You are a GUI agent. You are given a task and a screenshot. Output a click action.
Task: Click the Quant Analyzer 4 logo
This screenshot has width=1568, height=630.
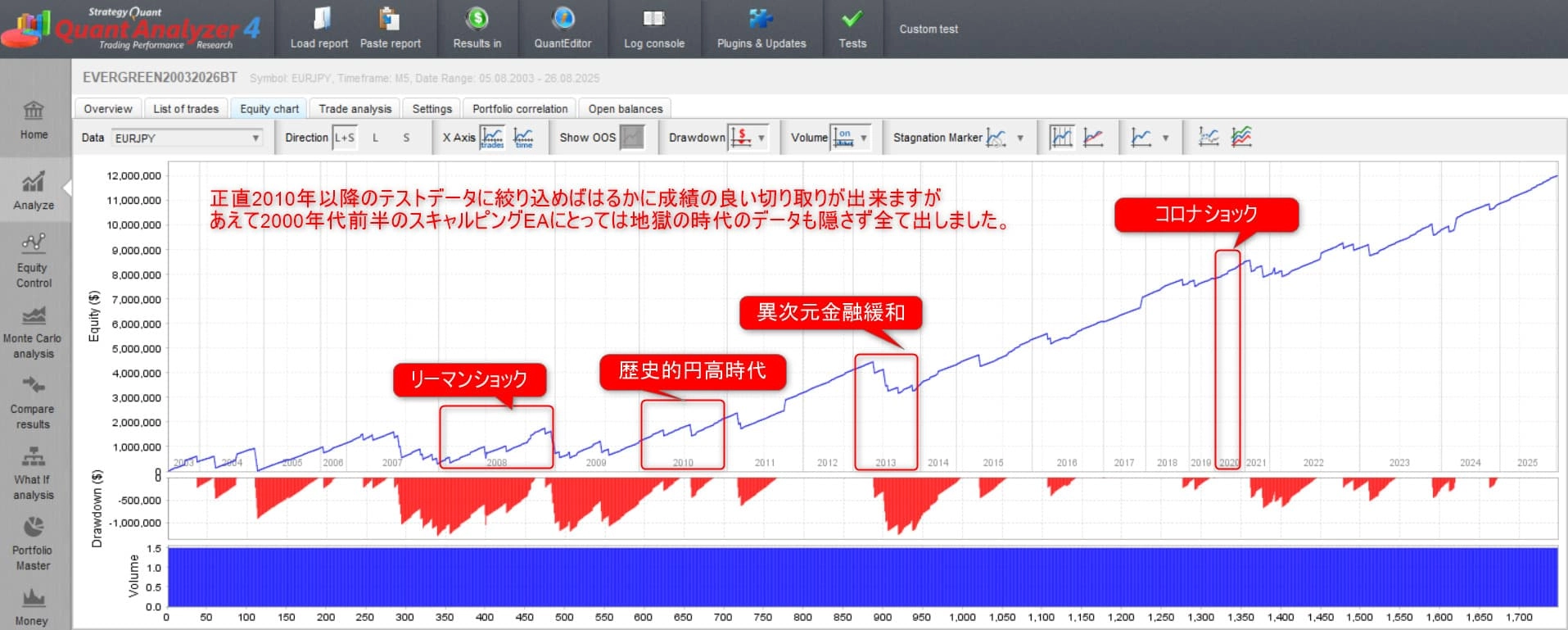click(x=131, y=29)
